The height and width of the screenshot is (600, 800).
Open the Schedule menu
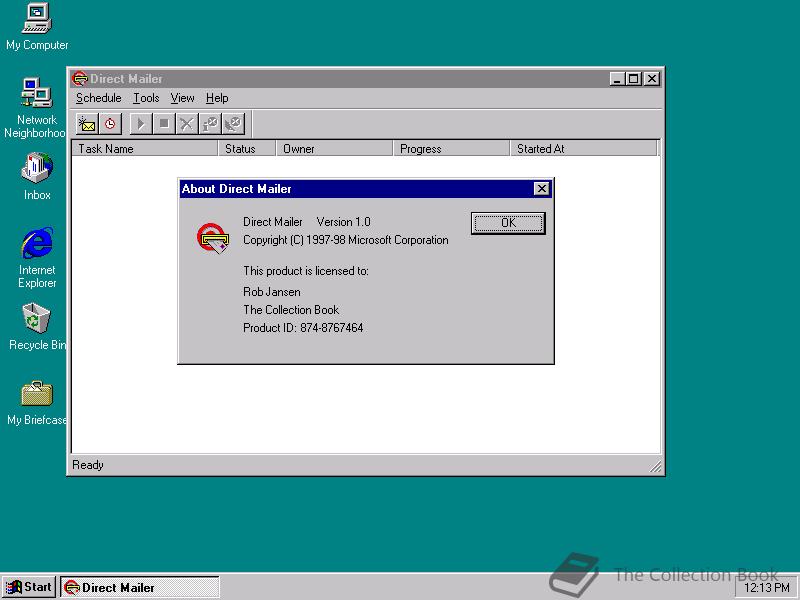click(x=98, y=98)
